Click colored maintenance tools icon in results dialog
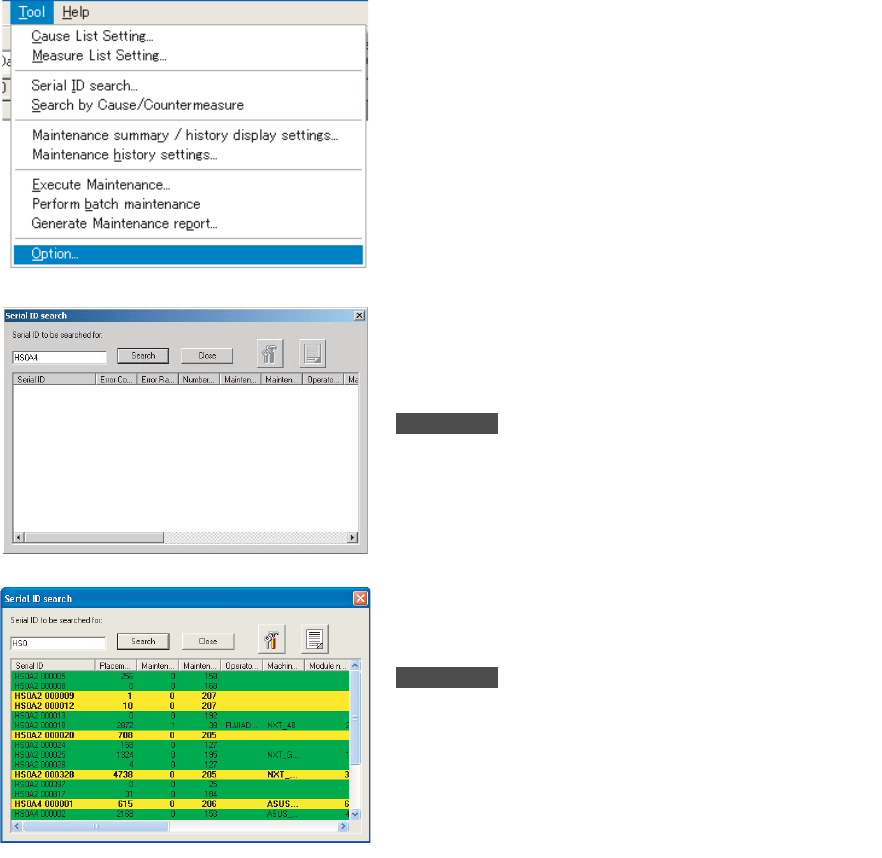 (x=272, y=639)
